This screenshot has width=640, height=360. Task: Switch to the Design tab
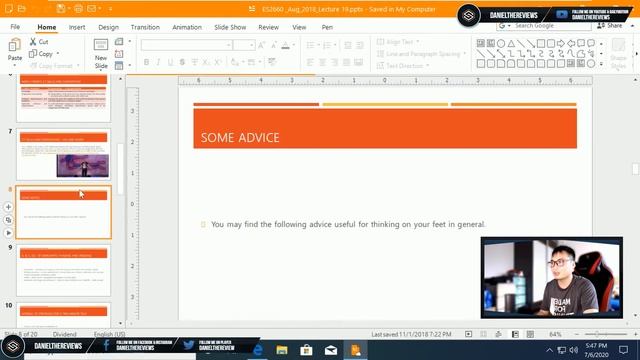click(108, 27)
